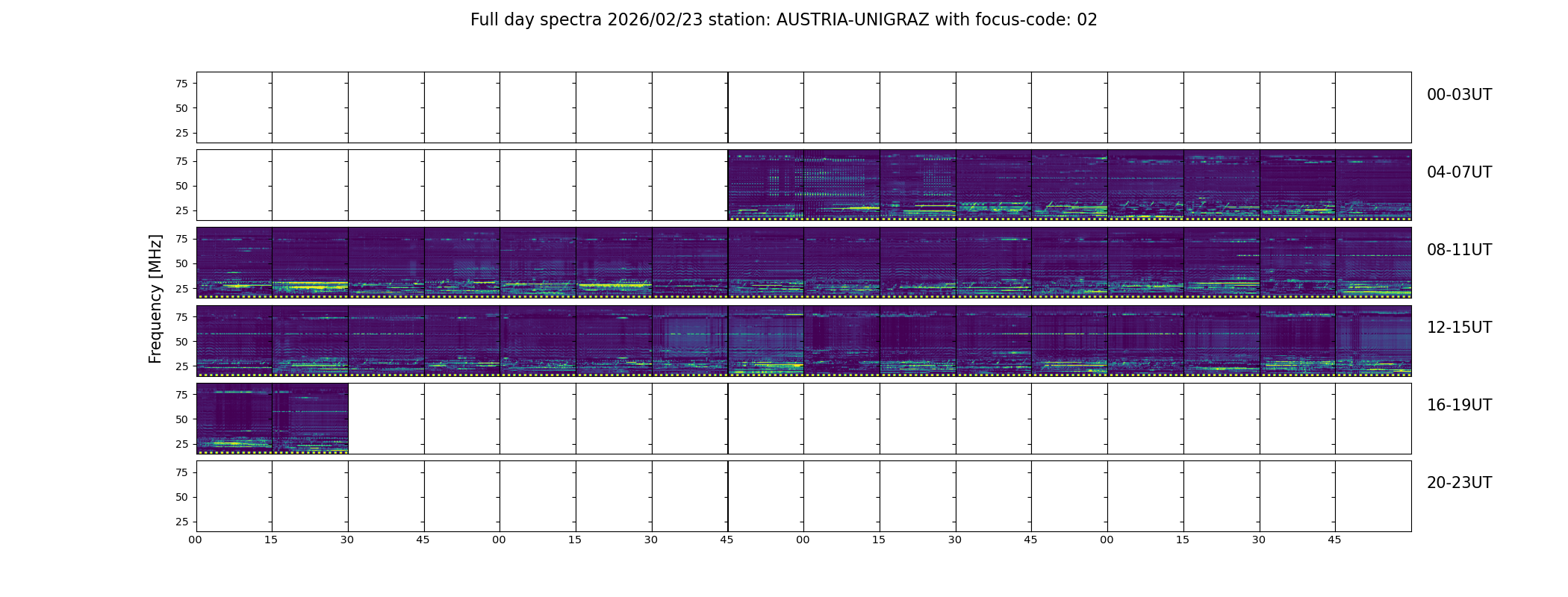
Task: Click the '20-23UT' row label
Action: pyautogui.click(x=1459, y=483)
